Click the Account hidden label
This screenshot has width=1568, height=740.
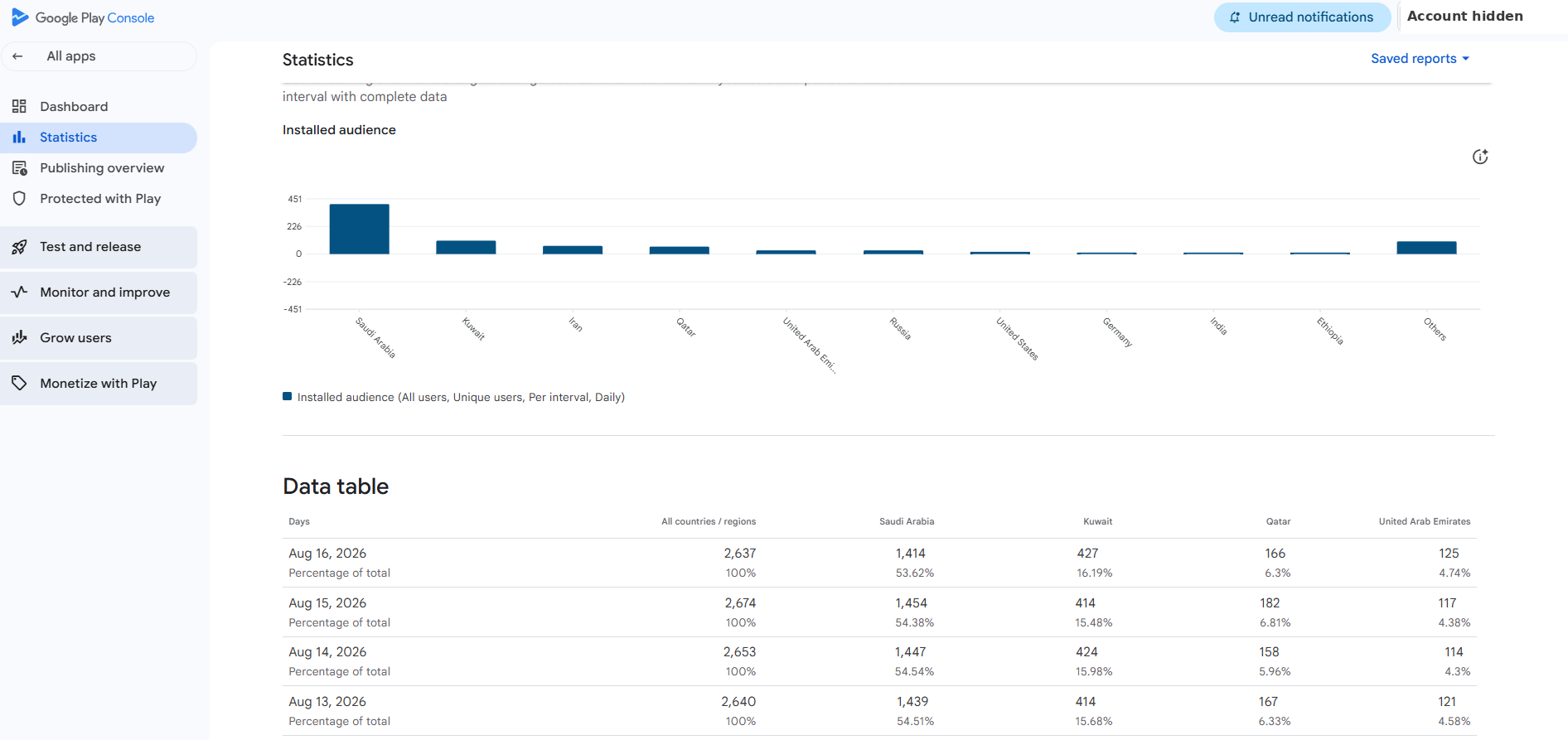(1464, 16)
